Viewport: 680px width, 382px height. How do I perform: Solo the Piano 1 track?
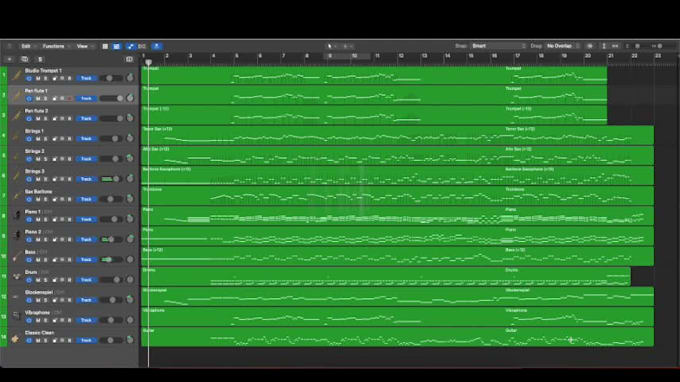pos(46,220)
